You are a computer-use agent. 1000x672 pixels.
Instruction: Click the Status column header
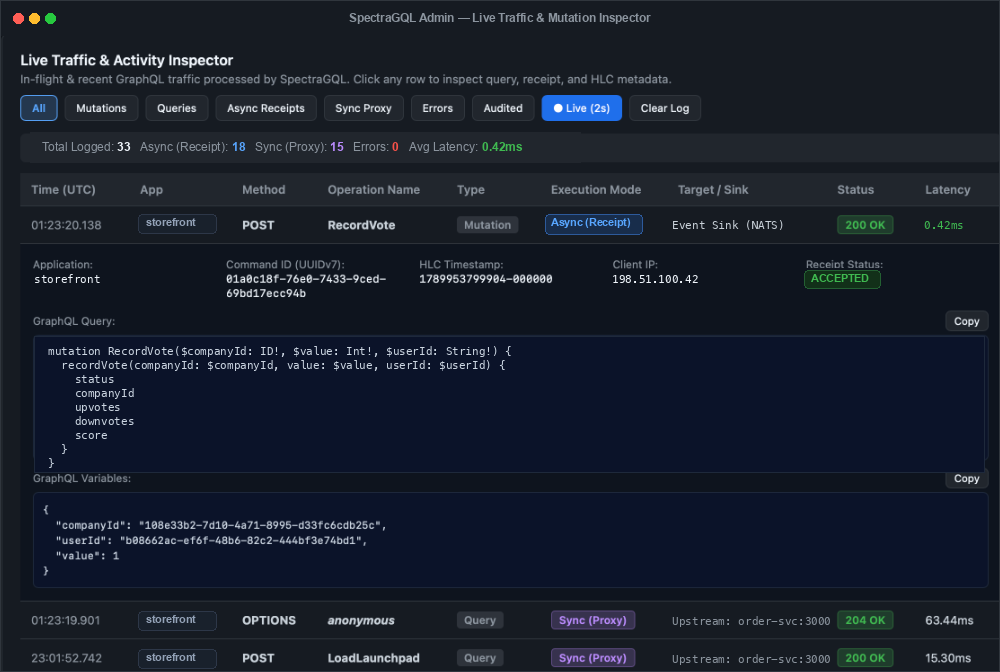(x=855, y=189)
